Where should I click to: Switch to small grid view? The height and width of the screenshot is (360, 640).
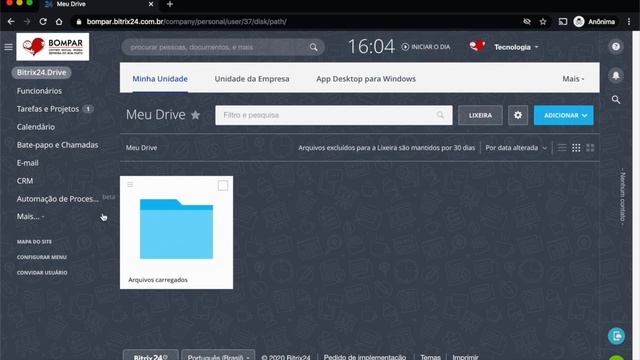[576, 148]
